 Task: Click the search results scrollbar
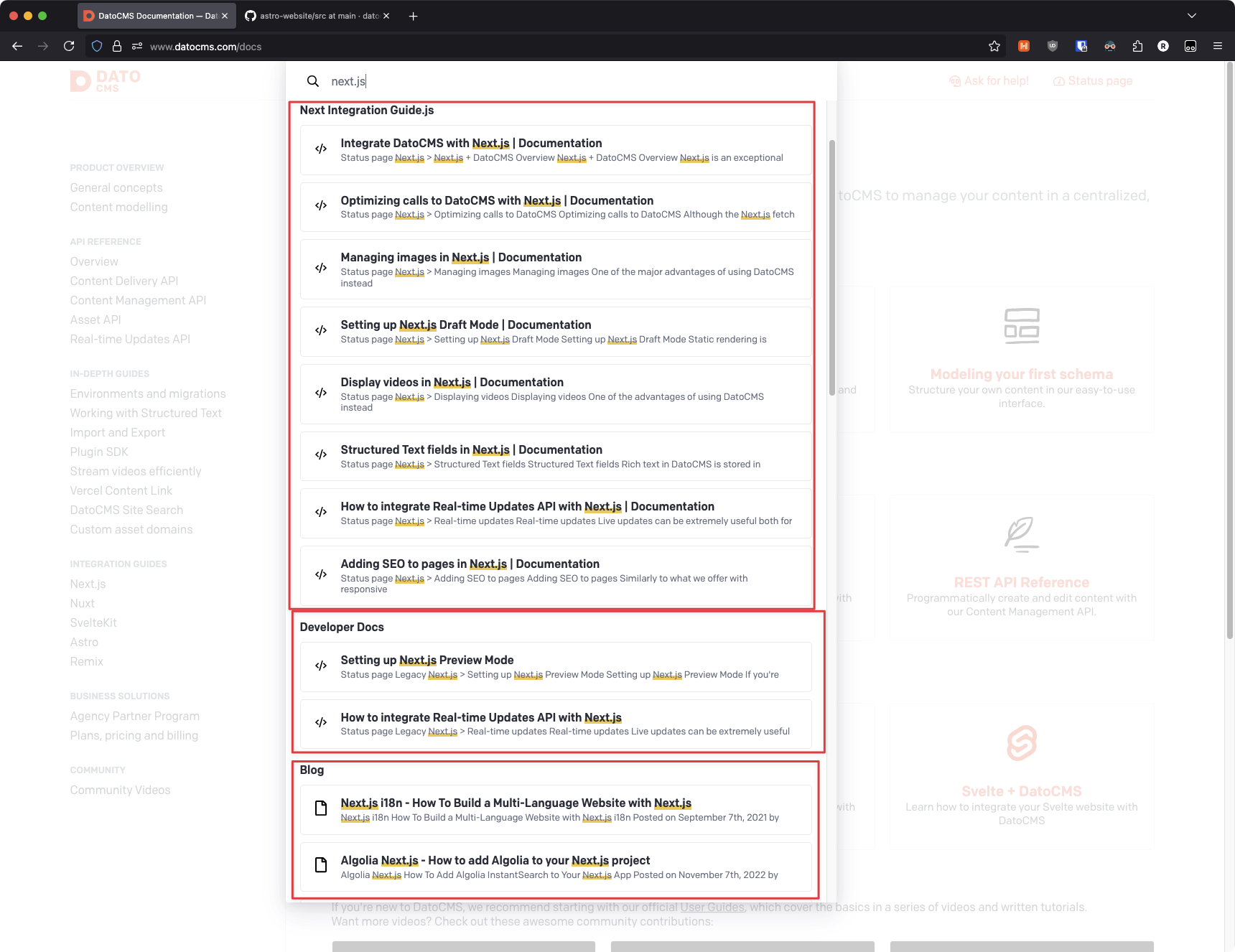point(832,266)
